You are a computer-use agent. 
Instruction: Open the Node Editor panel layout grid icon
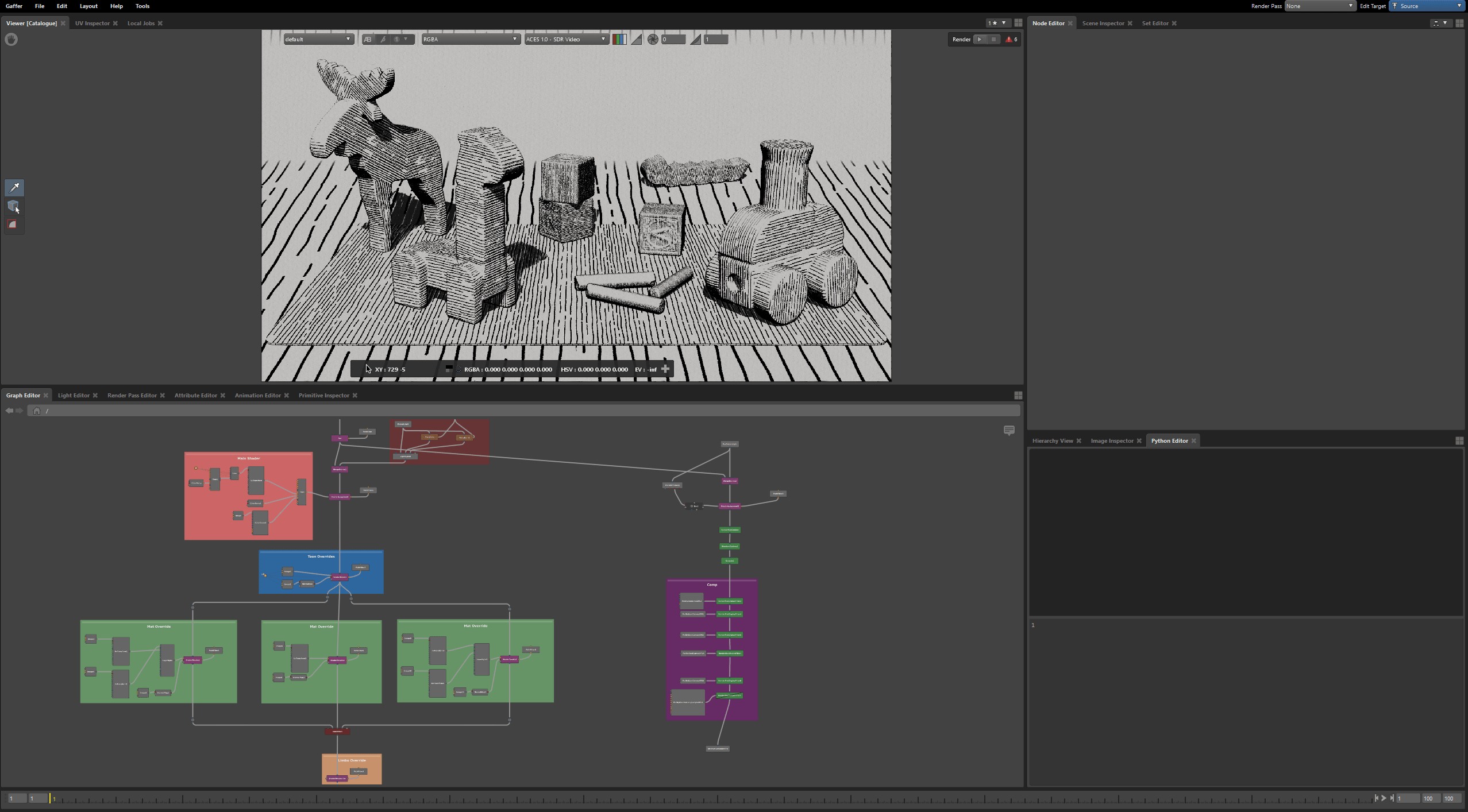pyautogui.click(x=1459, y=23)
